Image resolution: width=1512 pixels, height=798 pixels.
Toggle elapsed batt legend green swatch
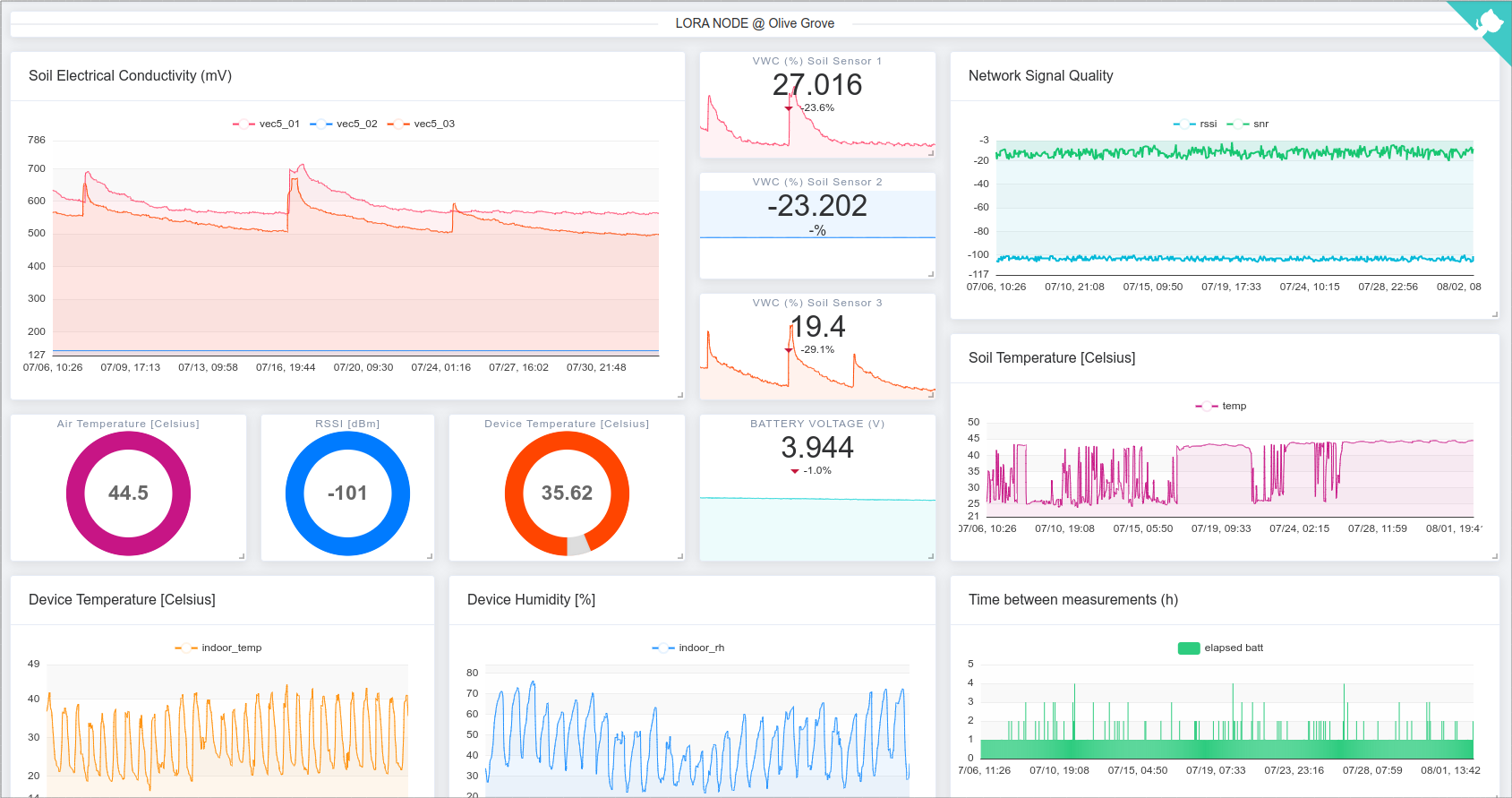coord(1189,648)
